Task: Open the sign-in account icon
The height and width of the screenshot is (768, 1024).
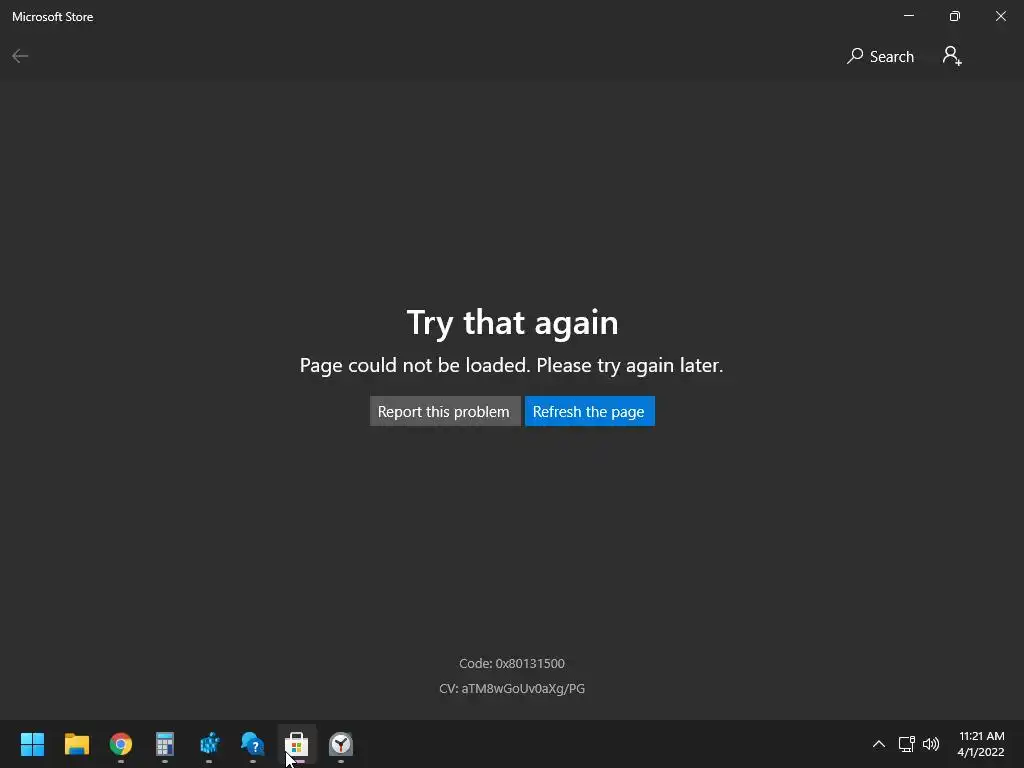Action: click(x=952, y=56)
